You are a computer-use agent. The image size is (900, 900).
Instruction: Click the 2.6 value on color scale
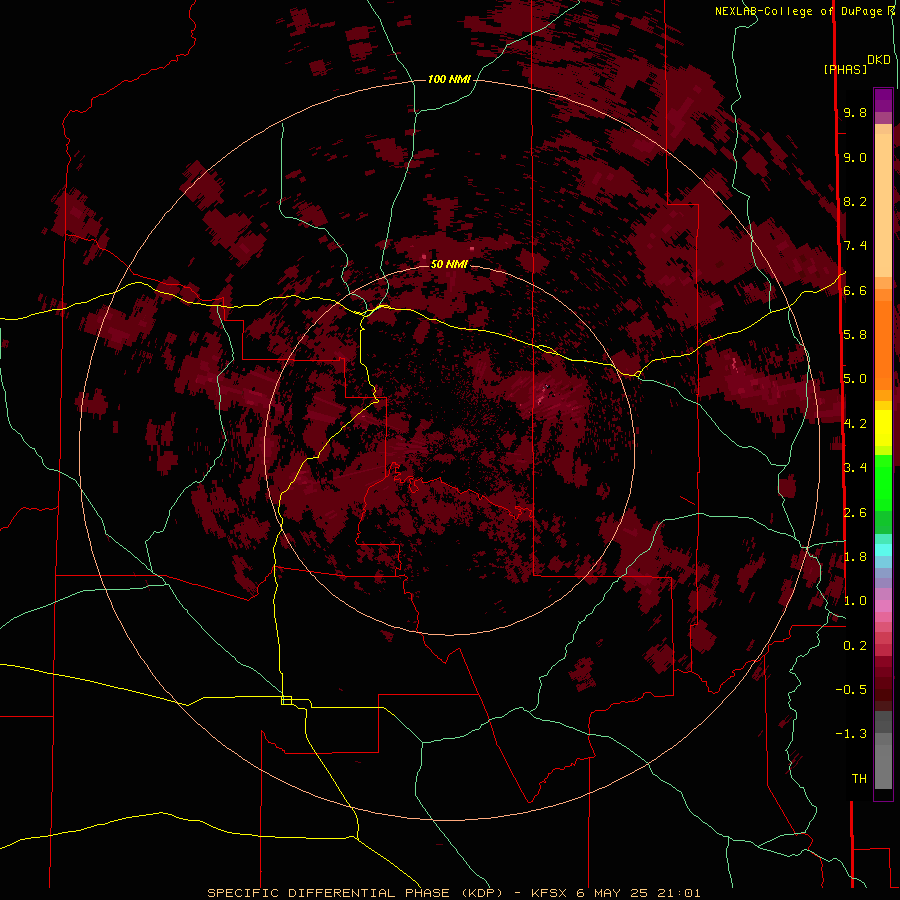point(855,513)
